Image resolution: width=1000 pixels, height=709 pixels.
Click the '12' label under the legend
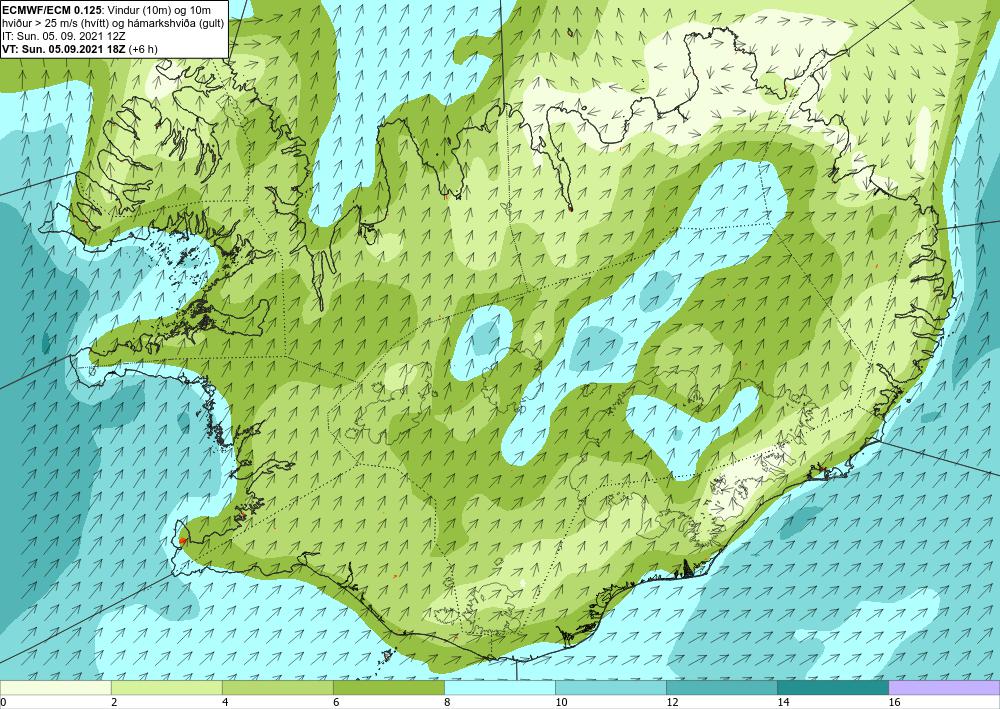click(672, 703)
